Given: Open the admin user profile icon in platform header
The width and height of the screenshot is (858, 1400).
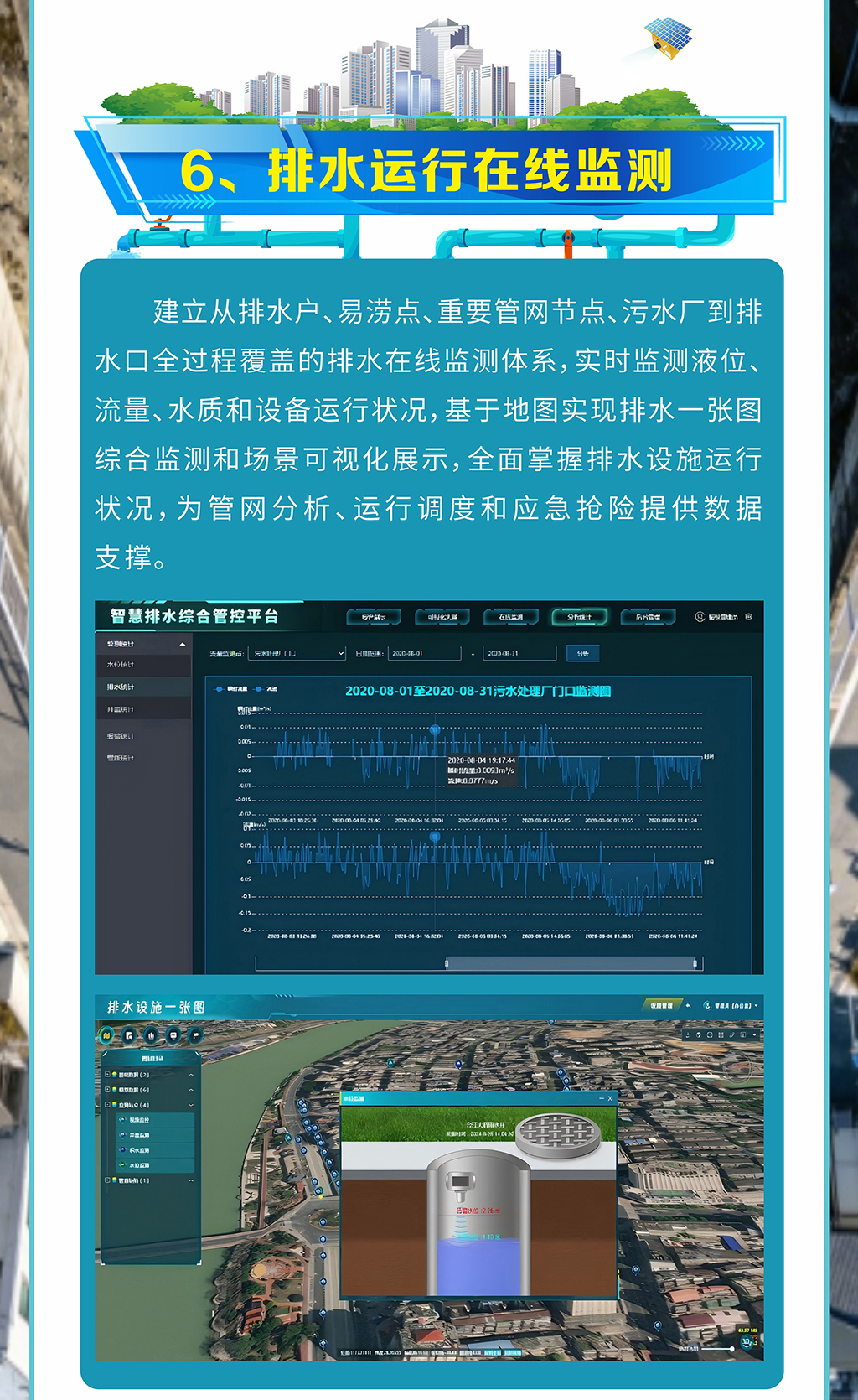Looking at the screenshot, I should tap(700, 617).
